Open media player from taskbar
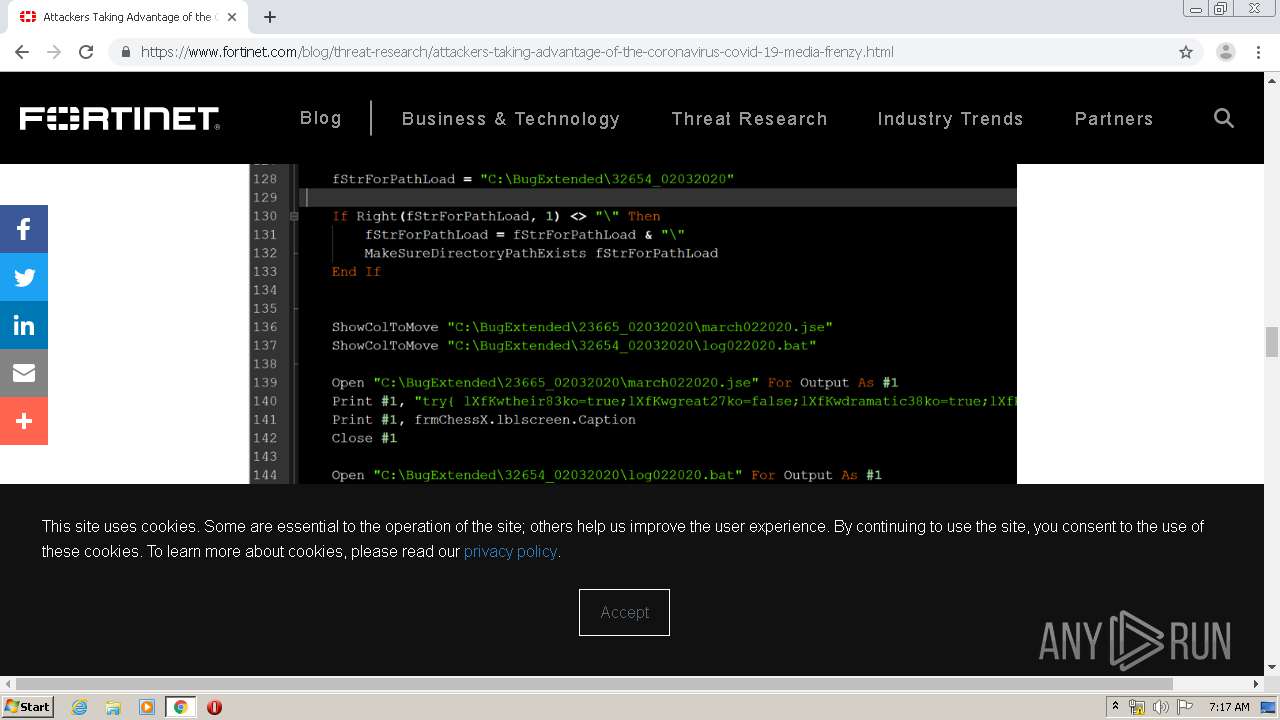 147,707
